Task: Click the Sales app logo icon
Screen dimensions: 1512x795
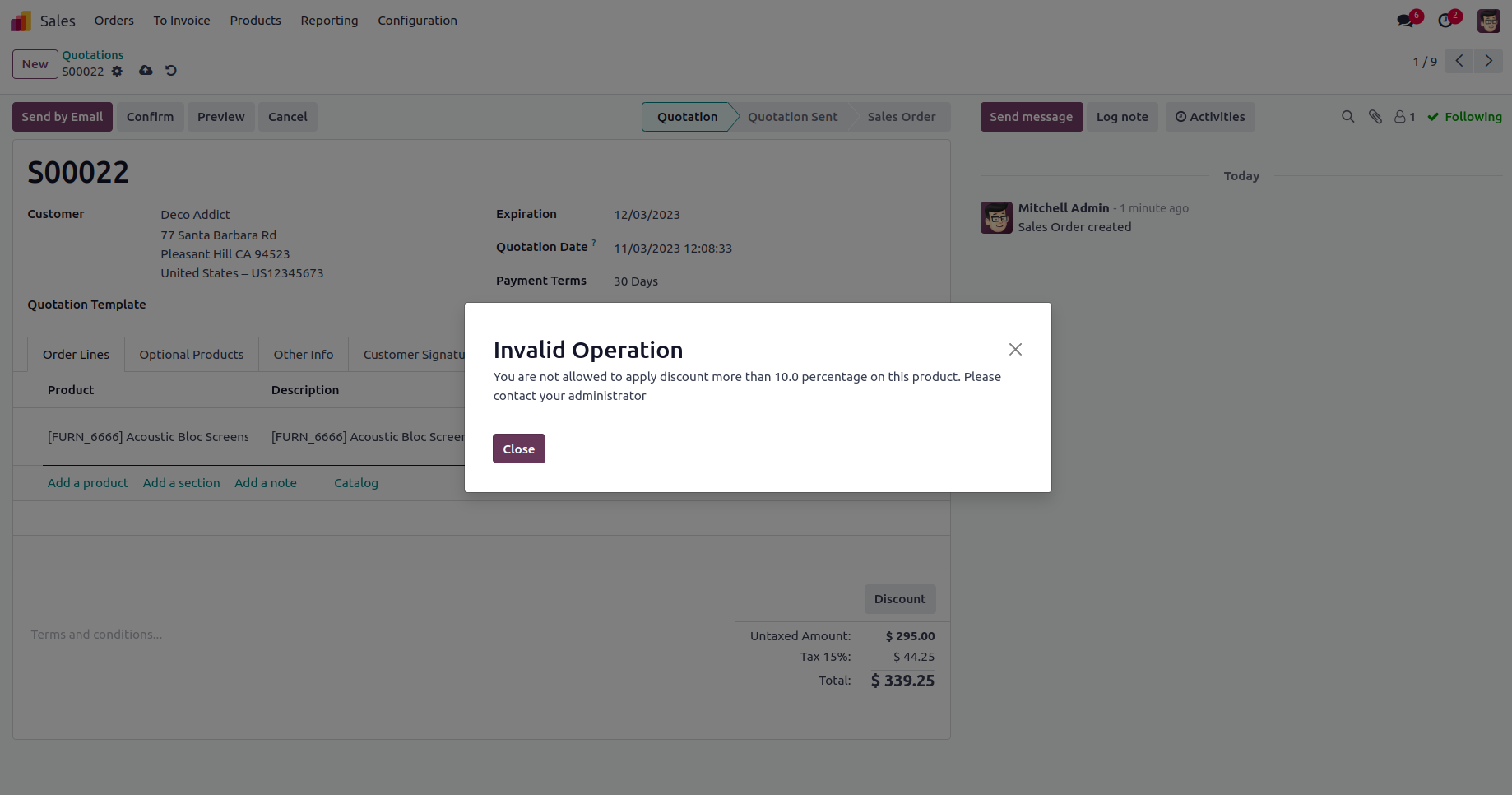Action: (21, 21)
